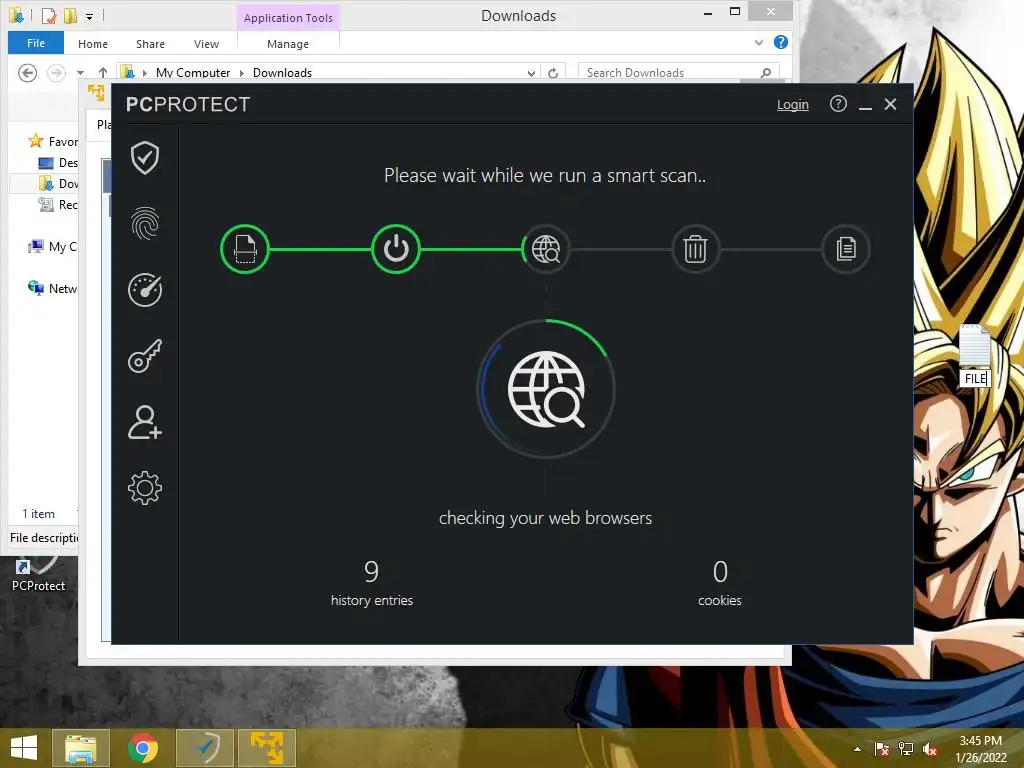
Task: Open the key password vault section
Action: pos(144,356)
